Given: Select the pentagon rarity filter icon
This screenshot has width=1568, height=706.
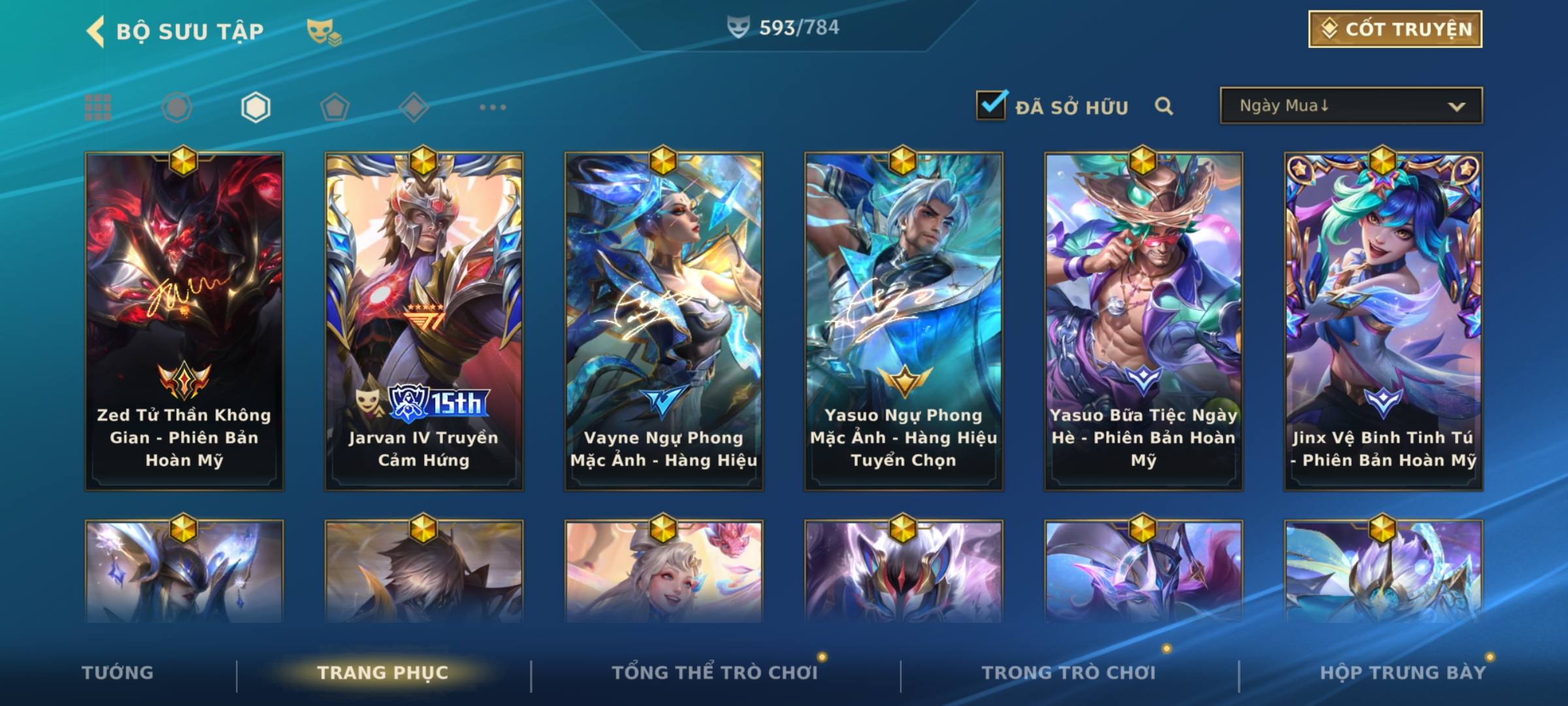Looking at the screenshot, I should coord(335,107).
